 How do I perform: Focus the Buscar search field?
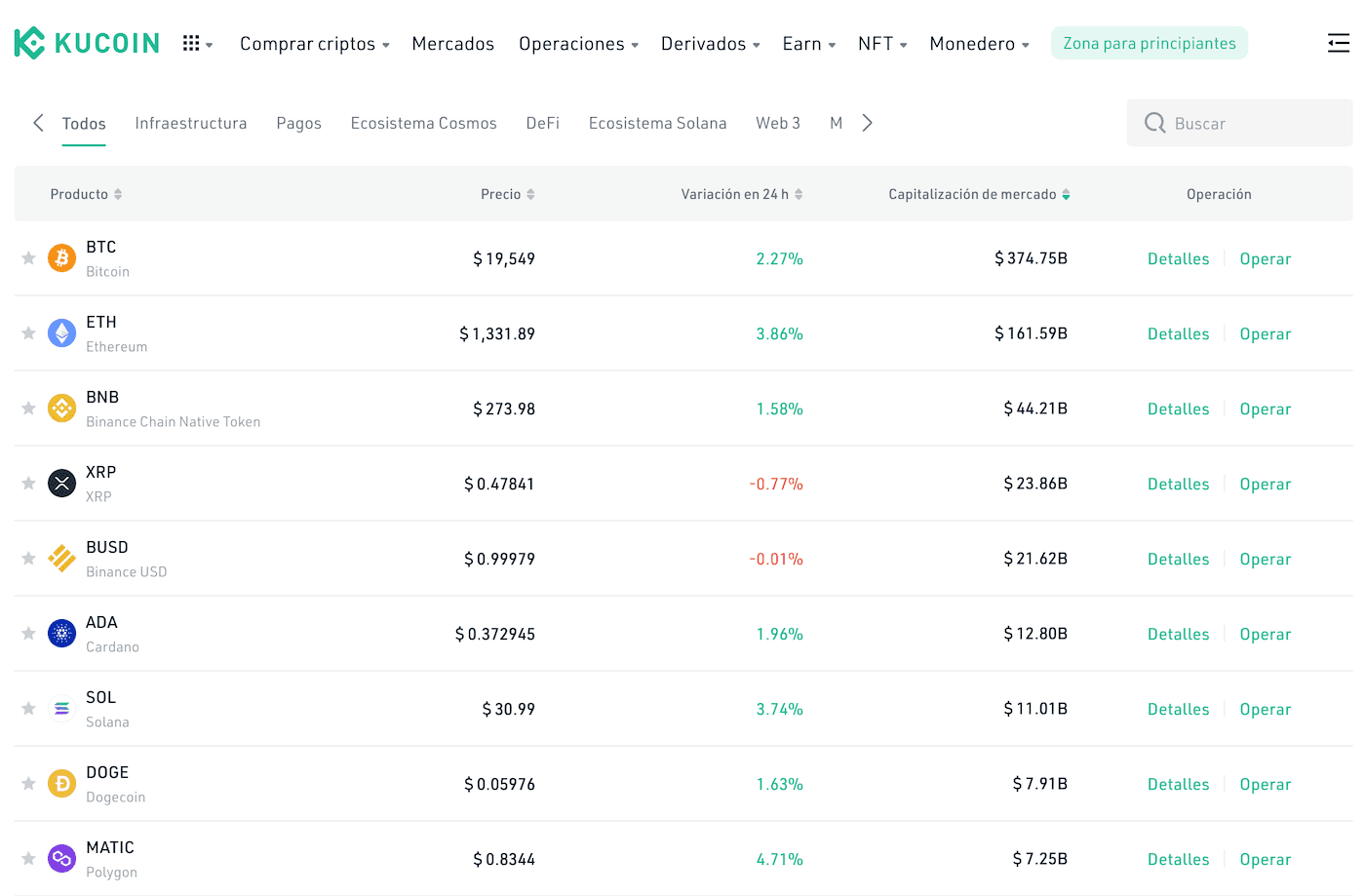pyautogui.click(x=1240, y=123)
